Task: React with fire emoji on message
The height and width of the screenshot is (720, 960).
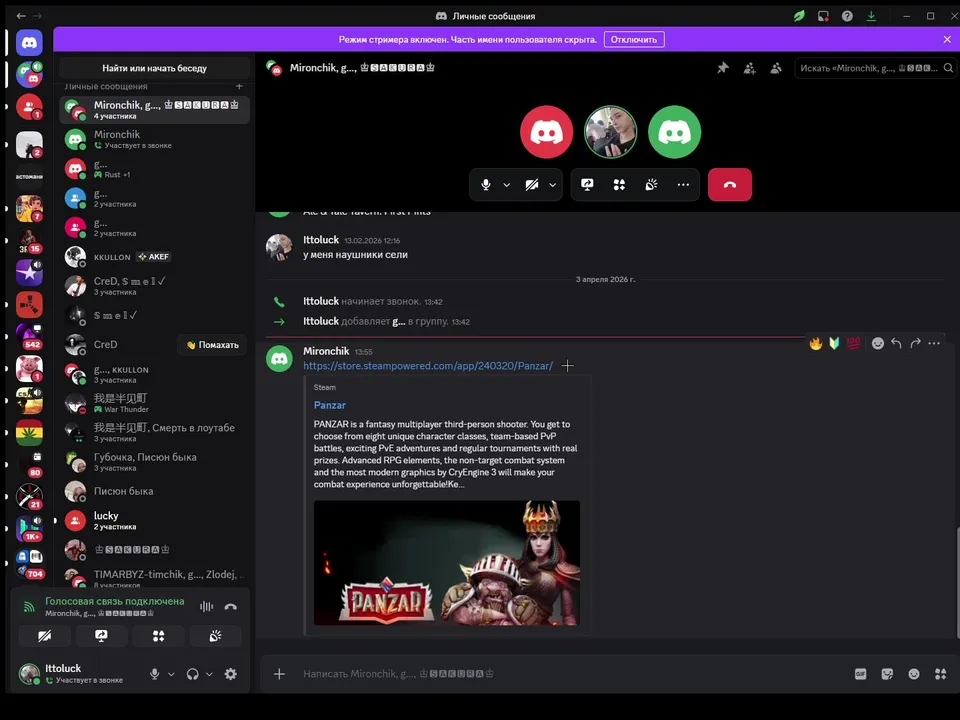Action: [816, 343]
